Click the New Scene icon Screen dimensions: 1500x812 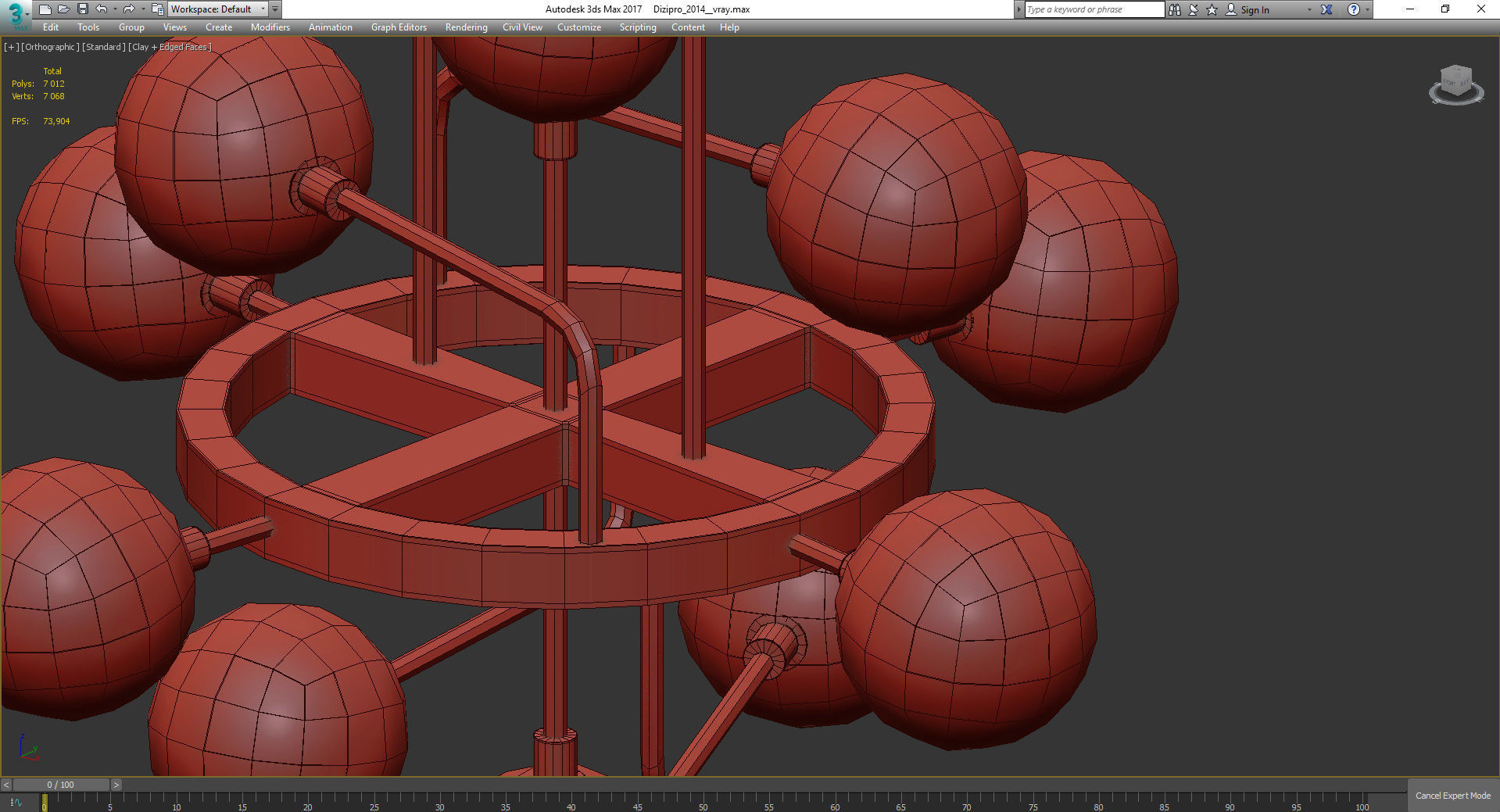coord(45,9)
